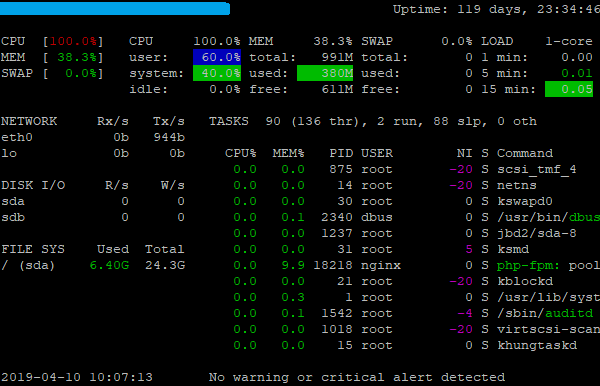Click the 0.3 MEM% value for PID 1
This screenshot has height=386, width=600.
293,298
